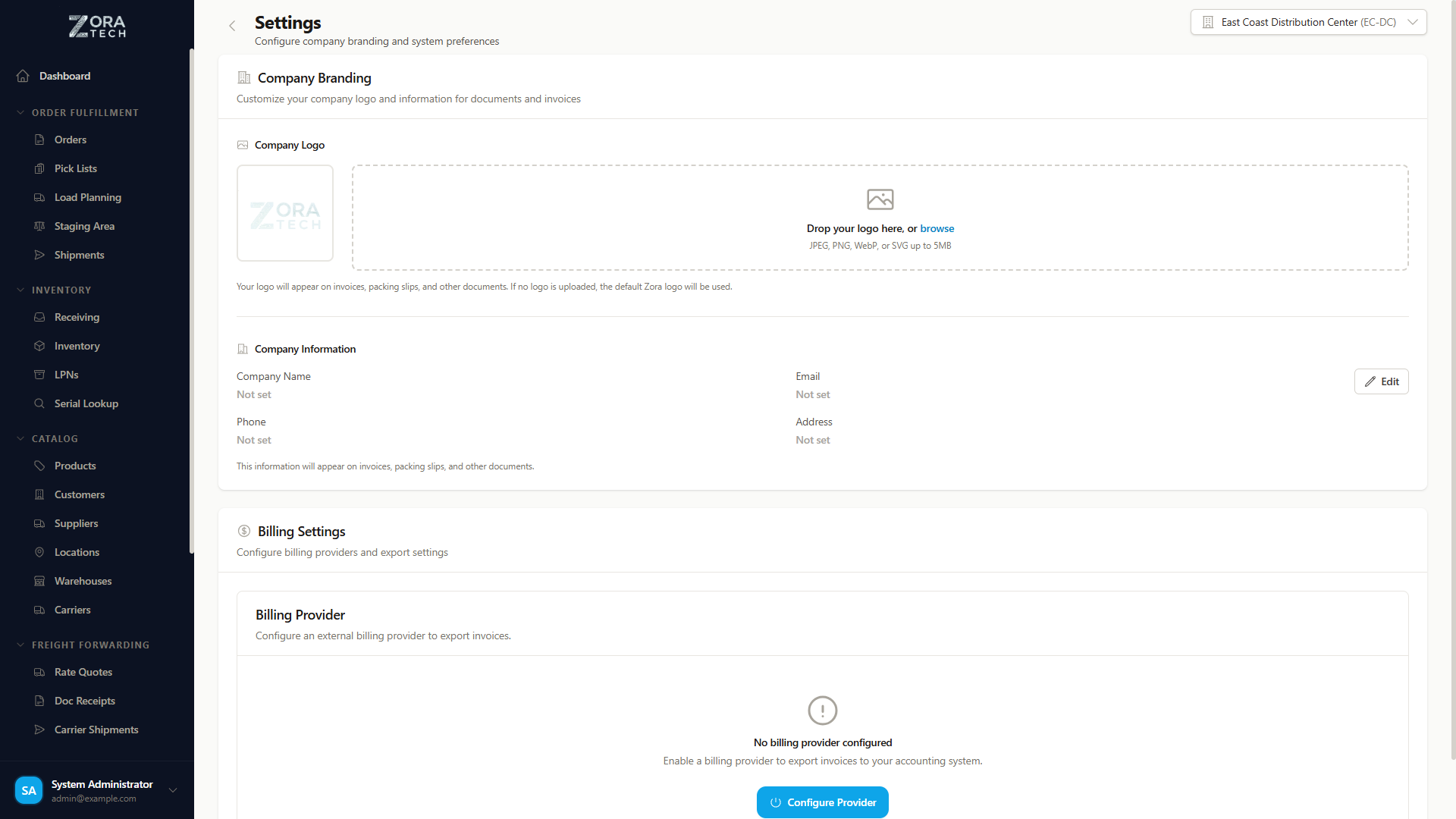Click the Rate Quotes icon
This screenshot has height=819, width=1456.
point(39,672)
